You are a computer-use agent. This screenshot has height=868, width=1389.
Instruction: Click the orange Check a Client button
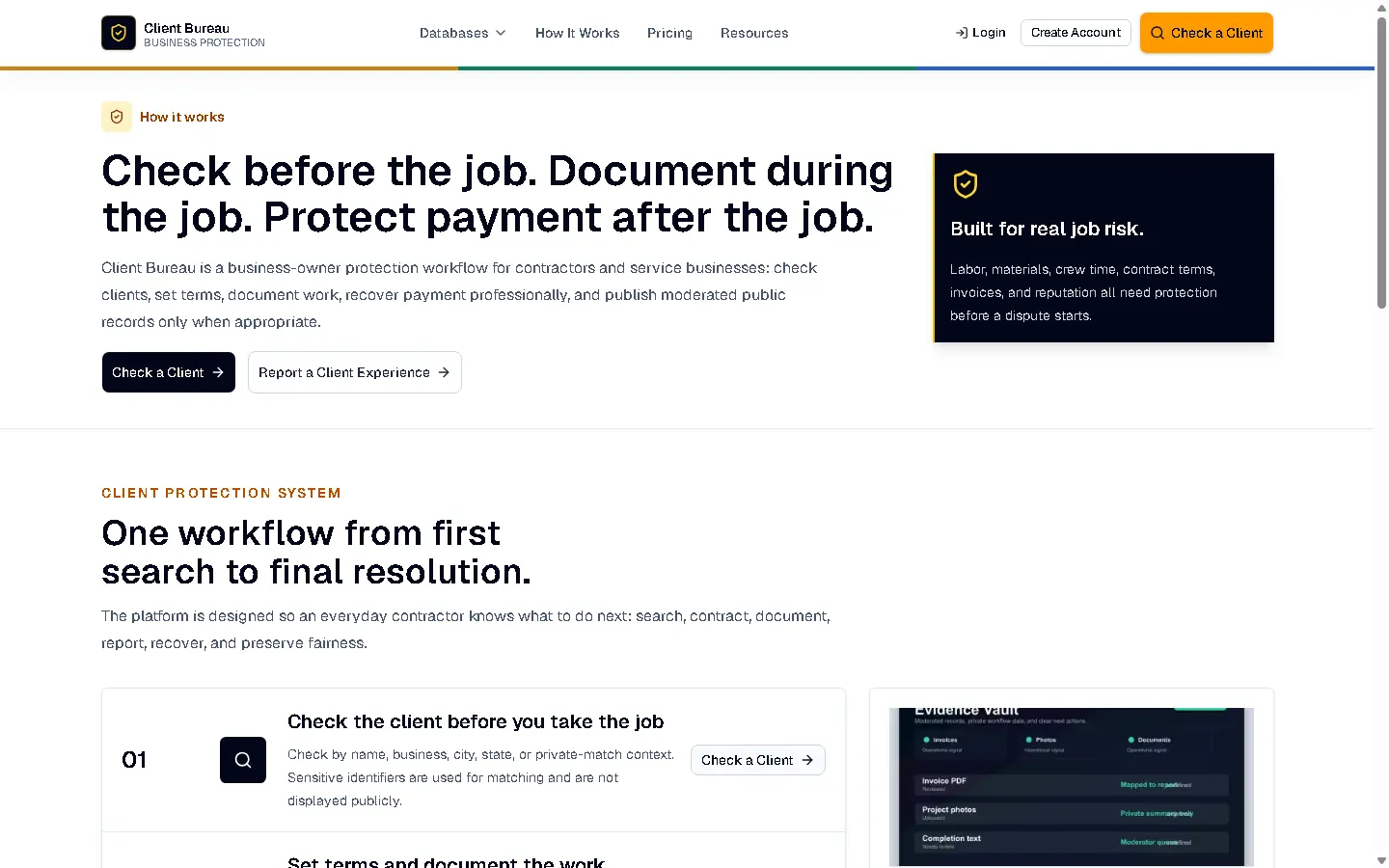click(x=1207, y=33)
